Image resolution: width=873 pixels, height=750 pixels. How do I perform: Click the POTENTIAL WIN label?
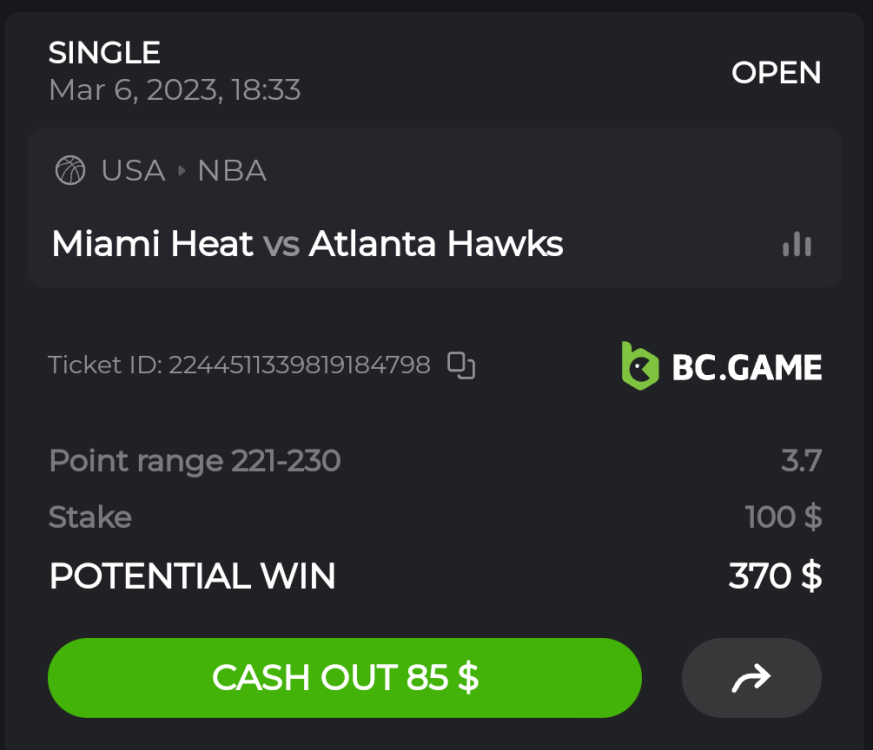pyautogui.click(x=192, y=576)
